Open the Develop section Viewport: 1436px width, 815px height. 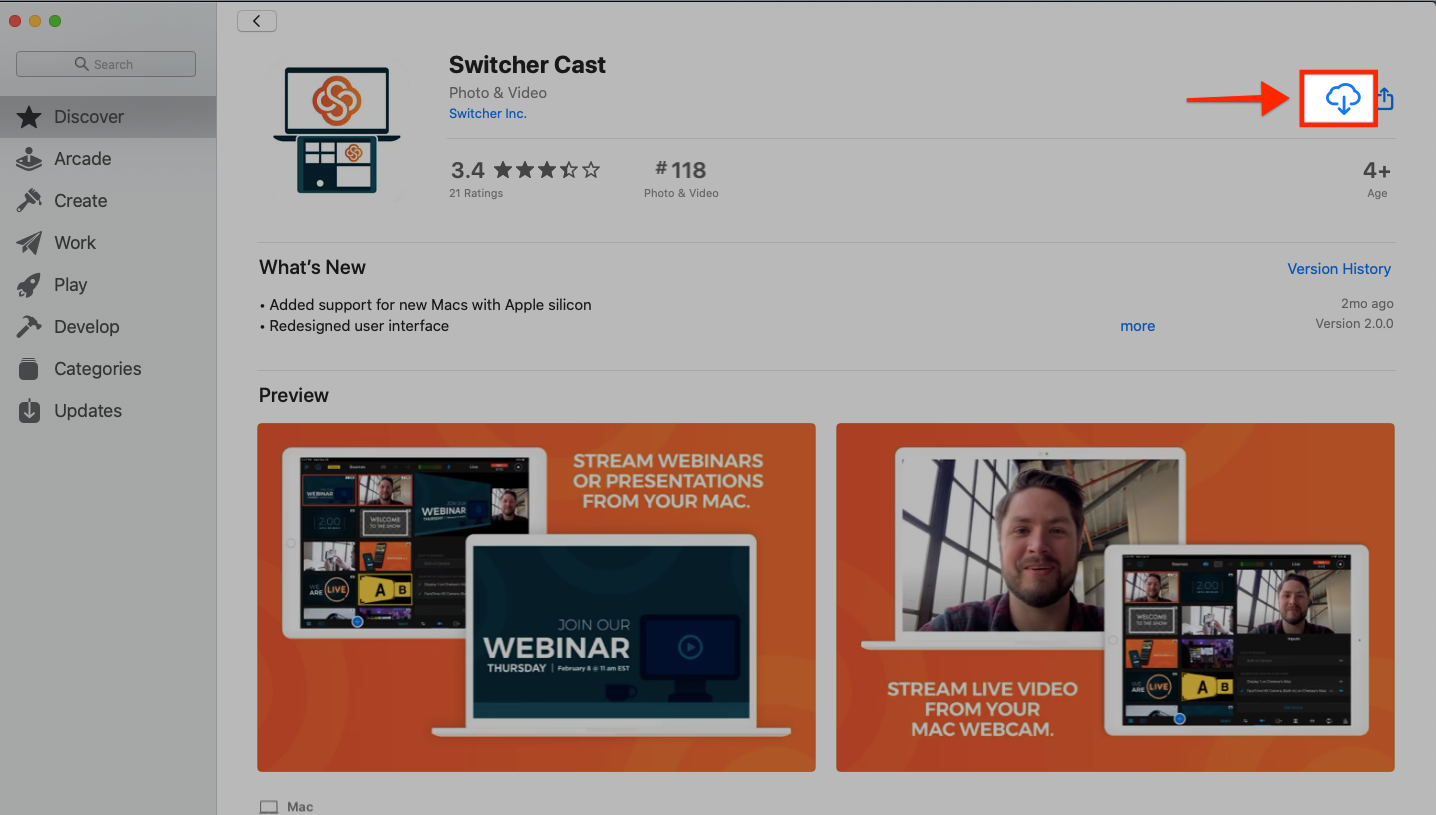(108, 327)
